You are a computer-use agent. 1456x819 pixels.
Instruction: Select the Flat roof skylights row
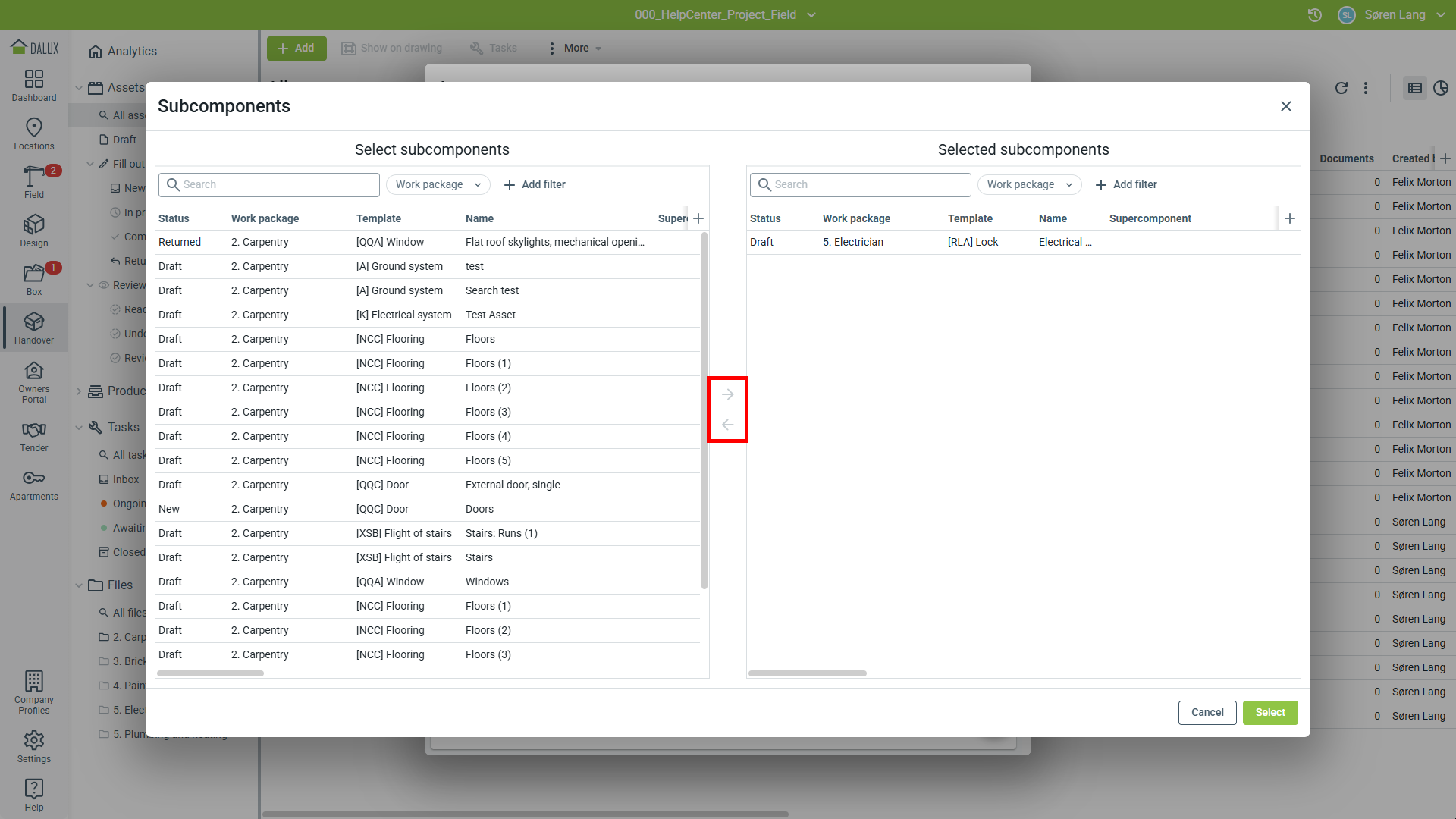coord(427,242)
